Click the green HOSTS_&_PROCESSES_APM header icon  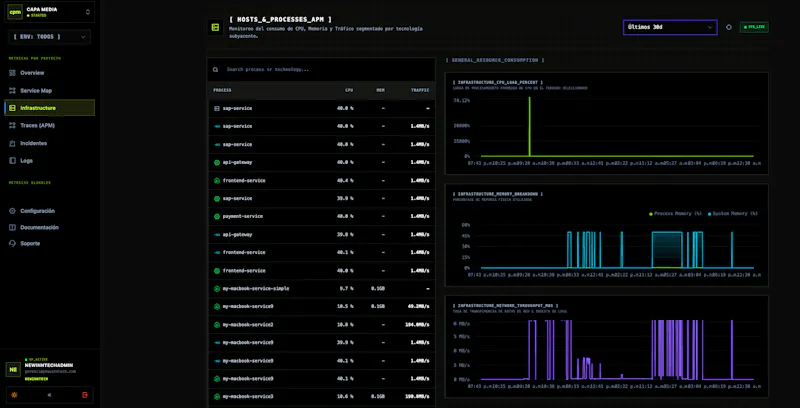click(x=215, y=28)
